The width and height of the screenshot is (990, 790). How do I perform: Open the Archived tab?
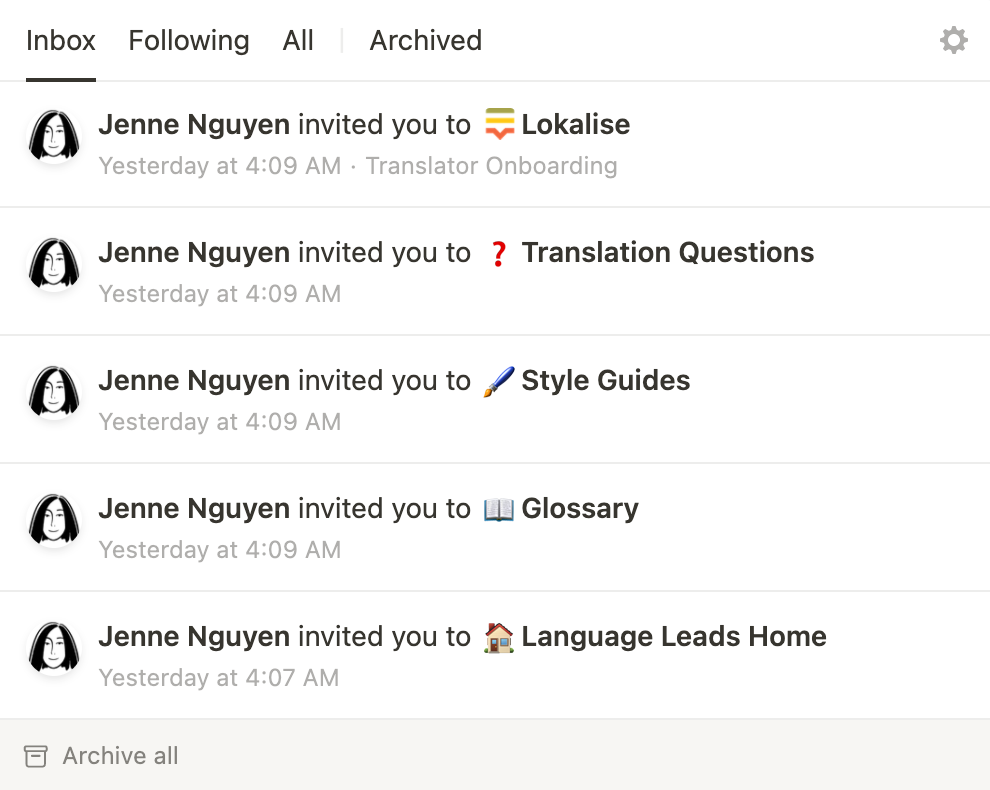[x=426, y=40]
